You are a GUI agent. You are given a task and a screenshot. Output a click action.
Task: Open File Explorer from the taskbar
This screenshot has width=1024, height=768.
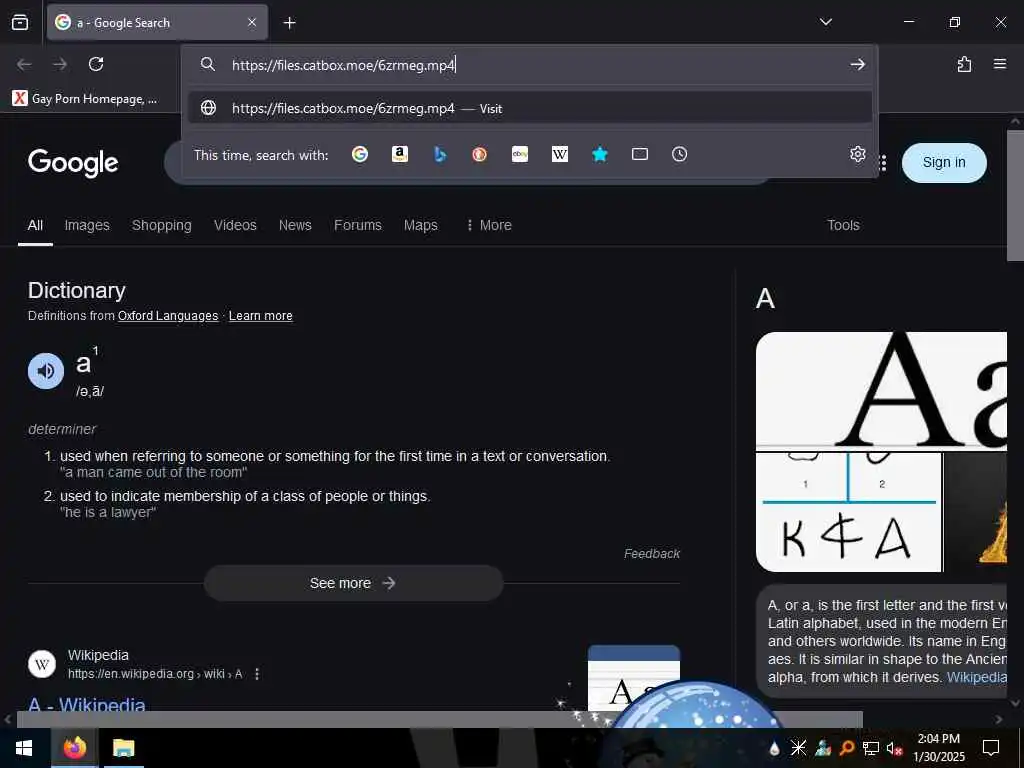pos(123,748)
